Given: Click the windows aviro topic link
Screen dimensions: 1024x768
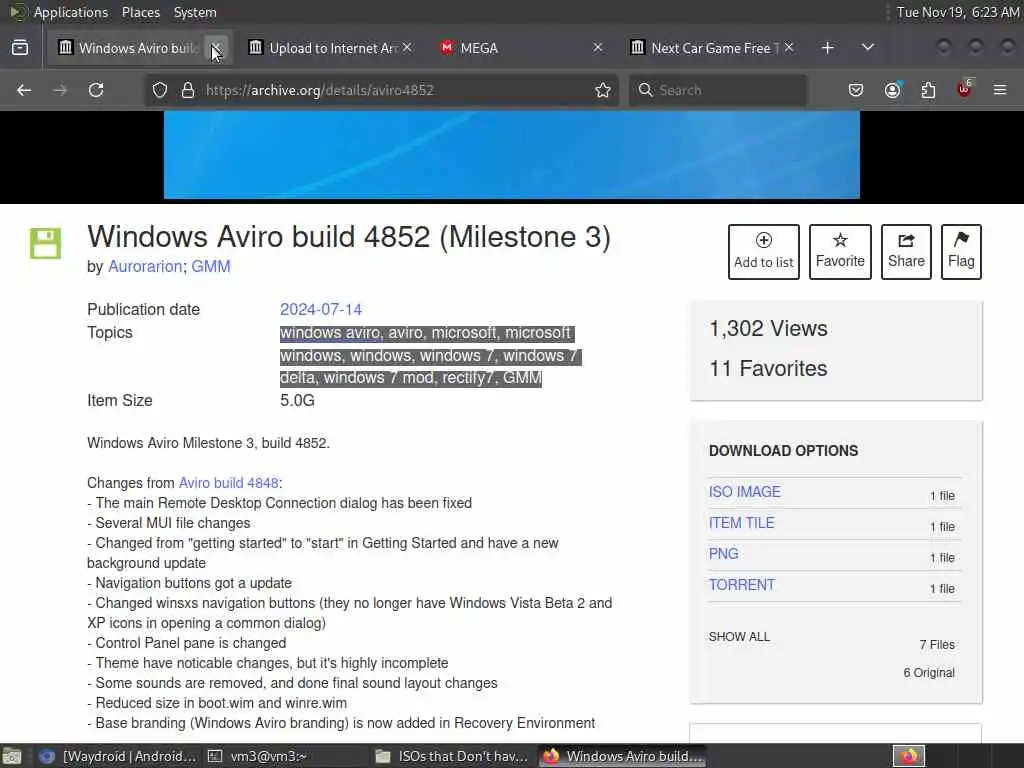Looking at the screenshot, I should pyautogui.click(x=330, y=333).
